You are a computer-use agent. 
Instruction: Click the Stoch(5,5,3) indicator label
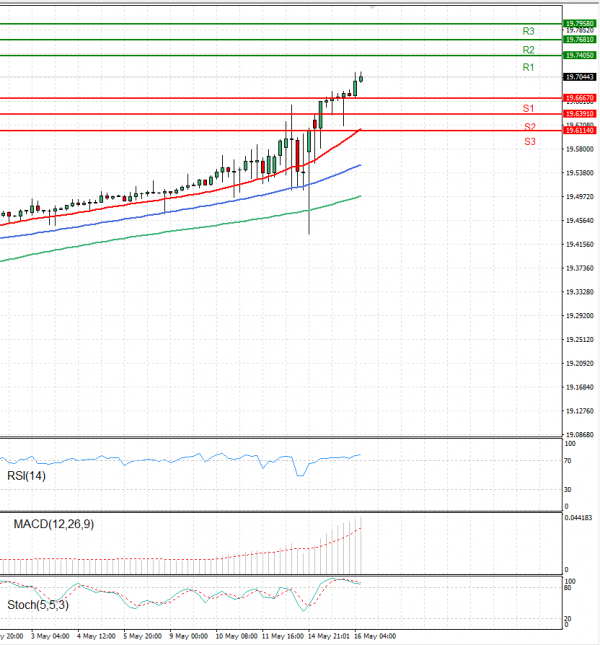pos(38,605)
